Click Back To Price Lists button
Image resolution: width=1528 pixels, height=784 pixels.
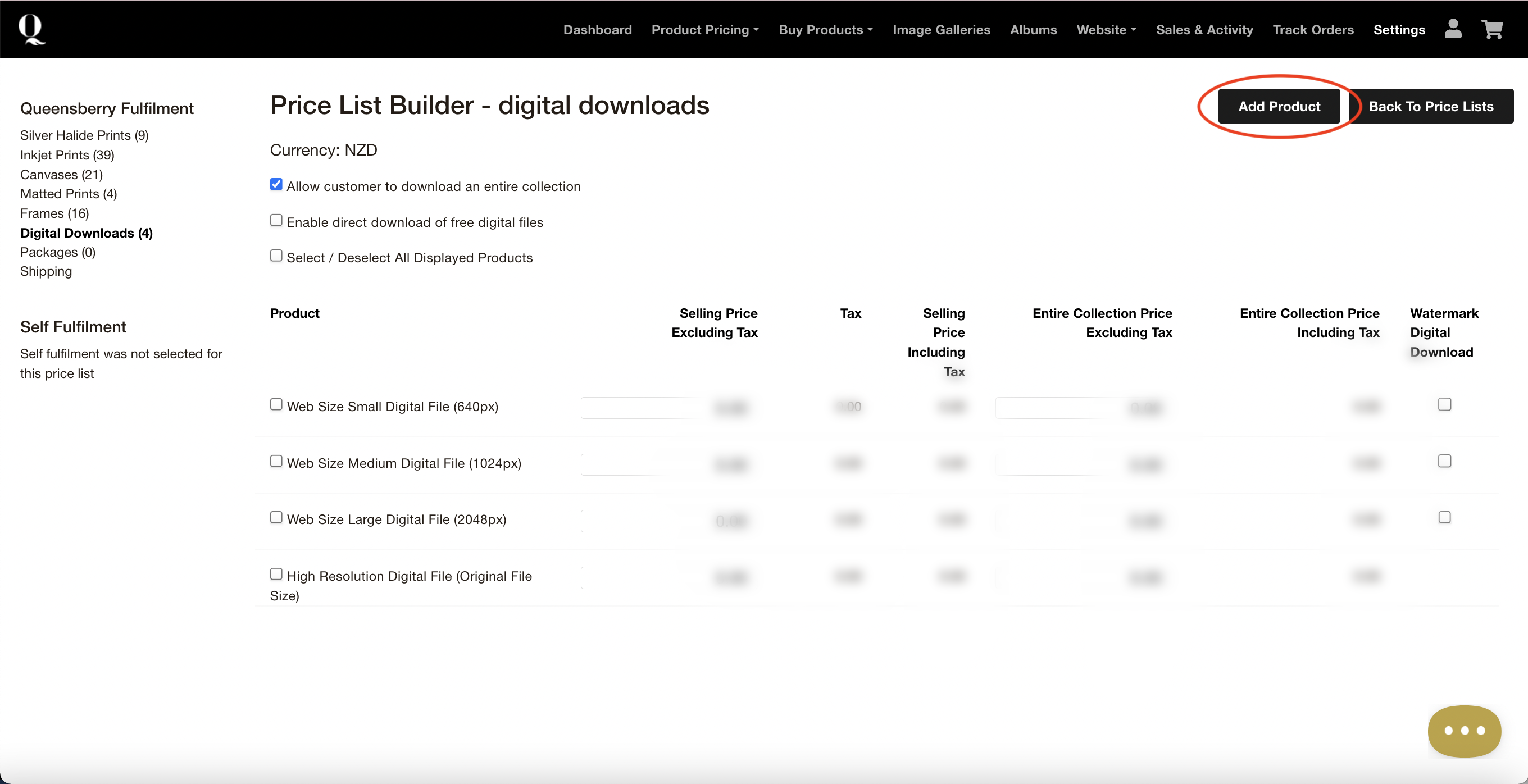tap(1430, 107)
